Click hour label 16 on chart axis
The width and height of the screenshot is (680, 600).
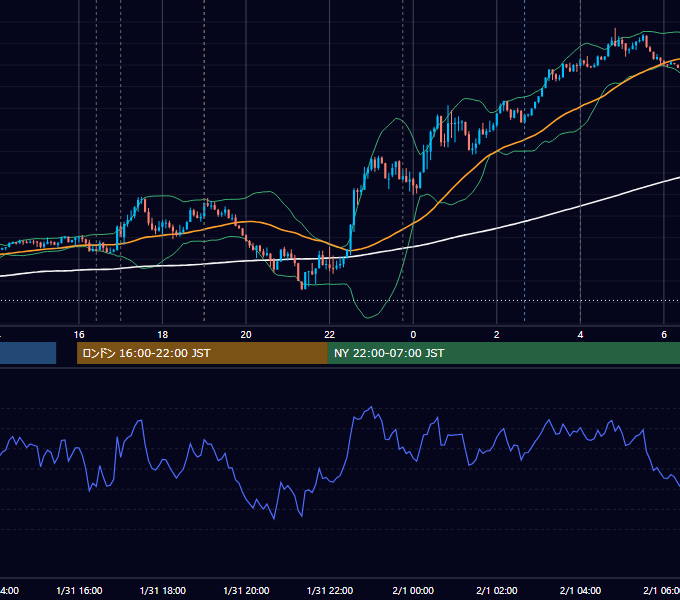79,334
